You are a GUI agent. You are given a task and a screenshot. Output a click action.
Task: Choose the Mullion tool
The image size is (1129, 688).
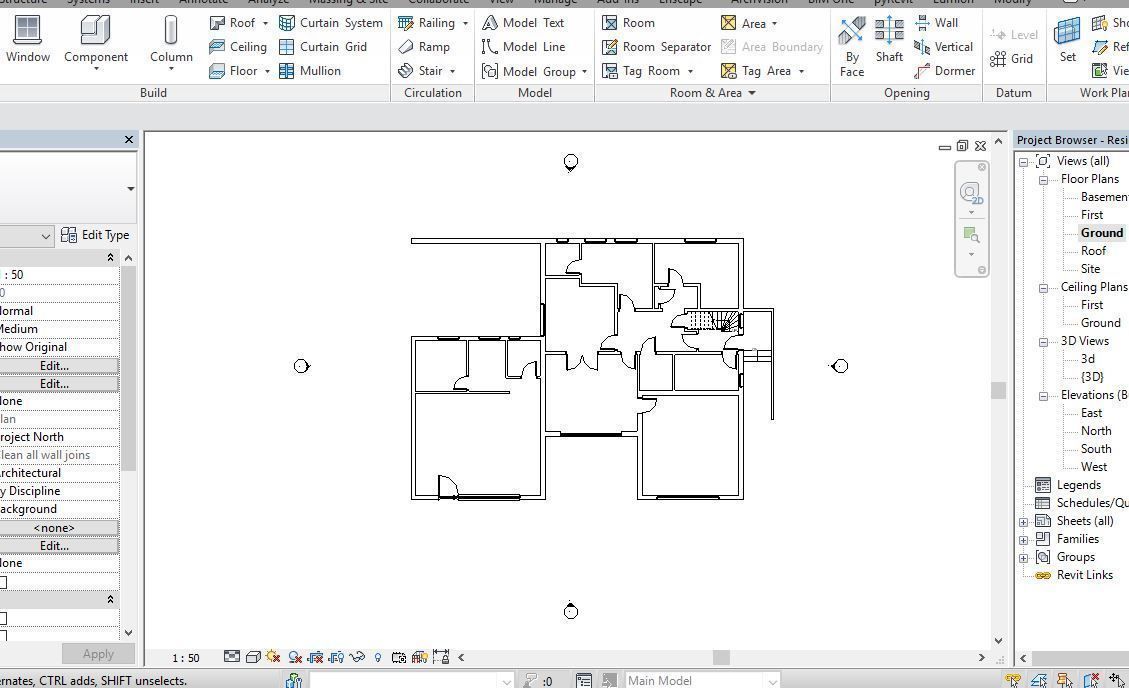click(x=310, y=71)
